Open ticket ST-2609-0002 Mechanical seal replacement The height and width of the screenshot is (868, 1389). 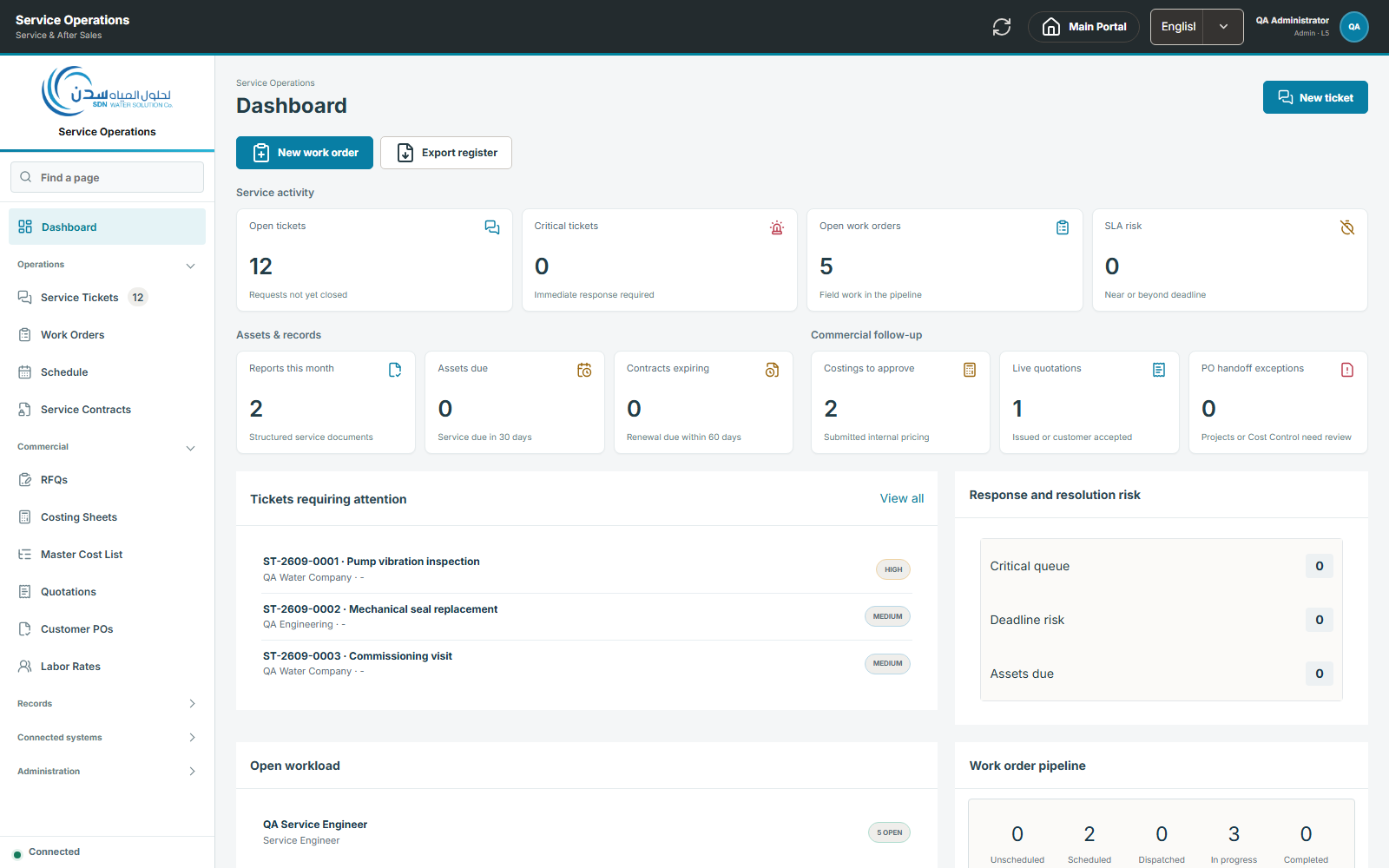pyautogui.click(x=587, y=616)
